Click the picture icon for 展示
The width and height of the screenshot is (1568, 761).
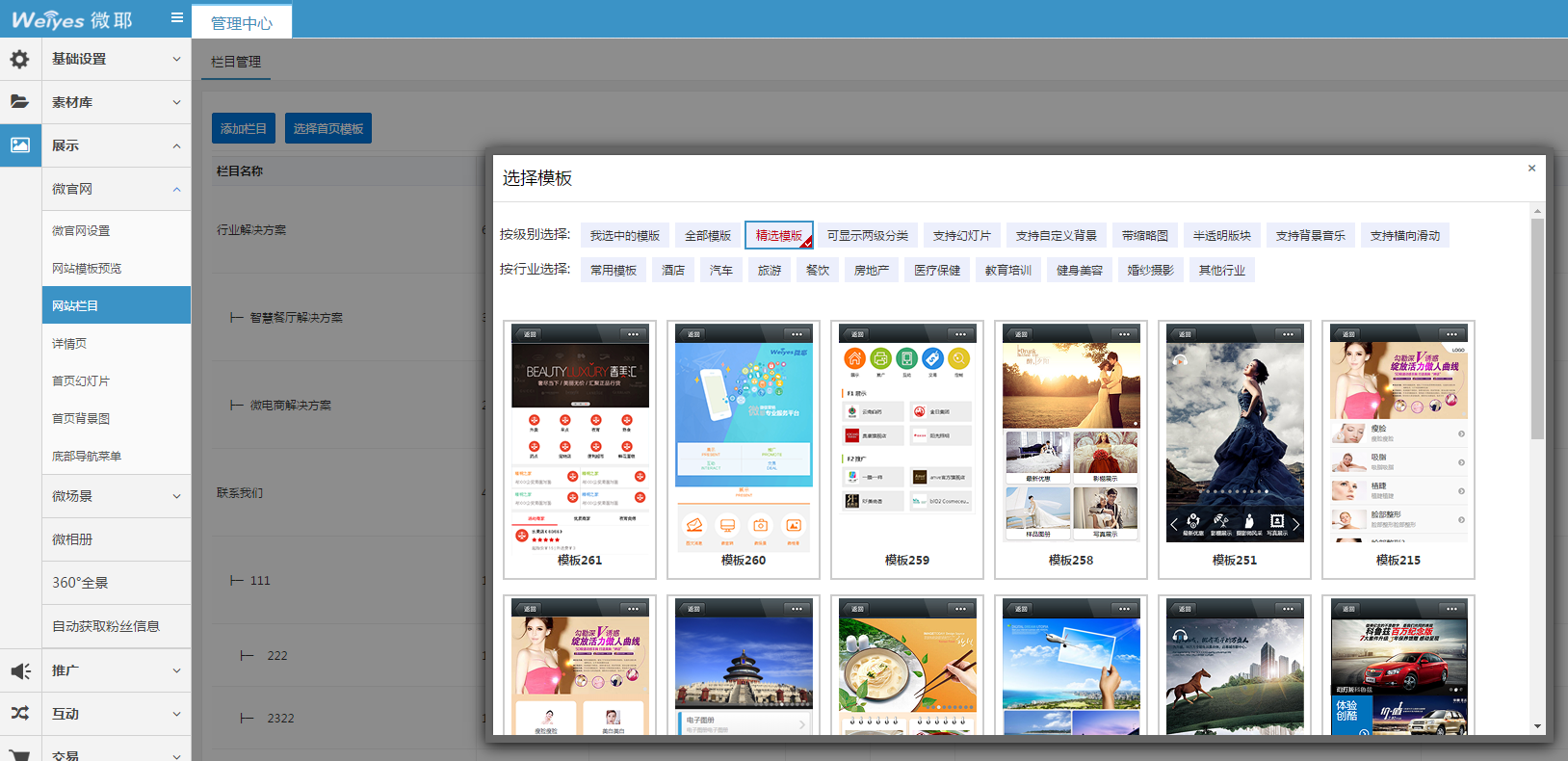coord(20,144)
